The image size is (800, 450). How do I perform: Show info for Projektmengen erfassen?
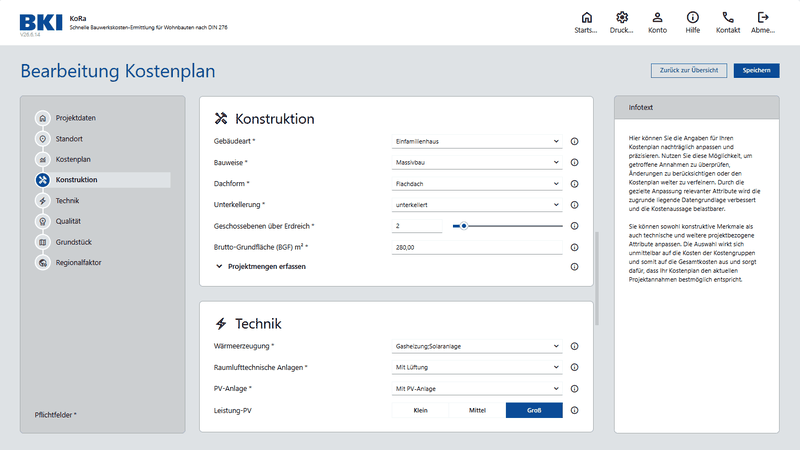[x=574, y=267]
